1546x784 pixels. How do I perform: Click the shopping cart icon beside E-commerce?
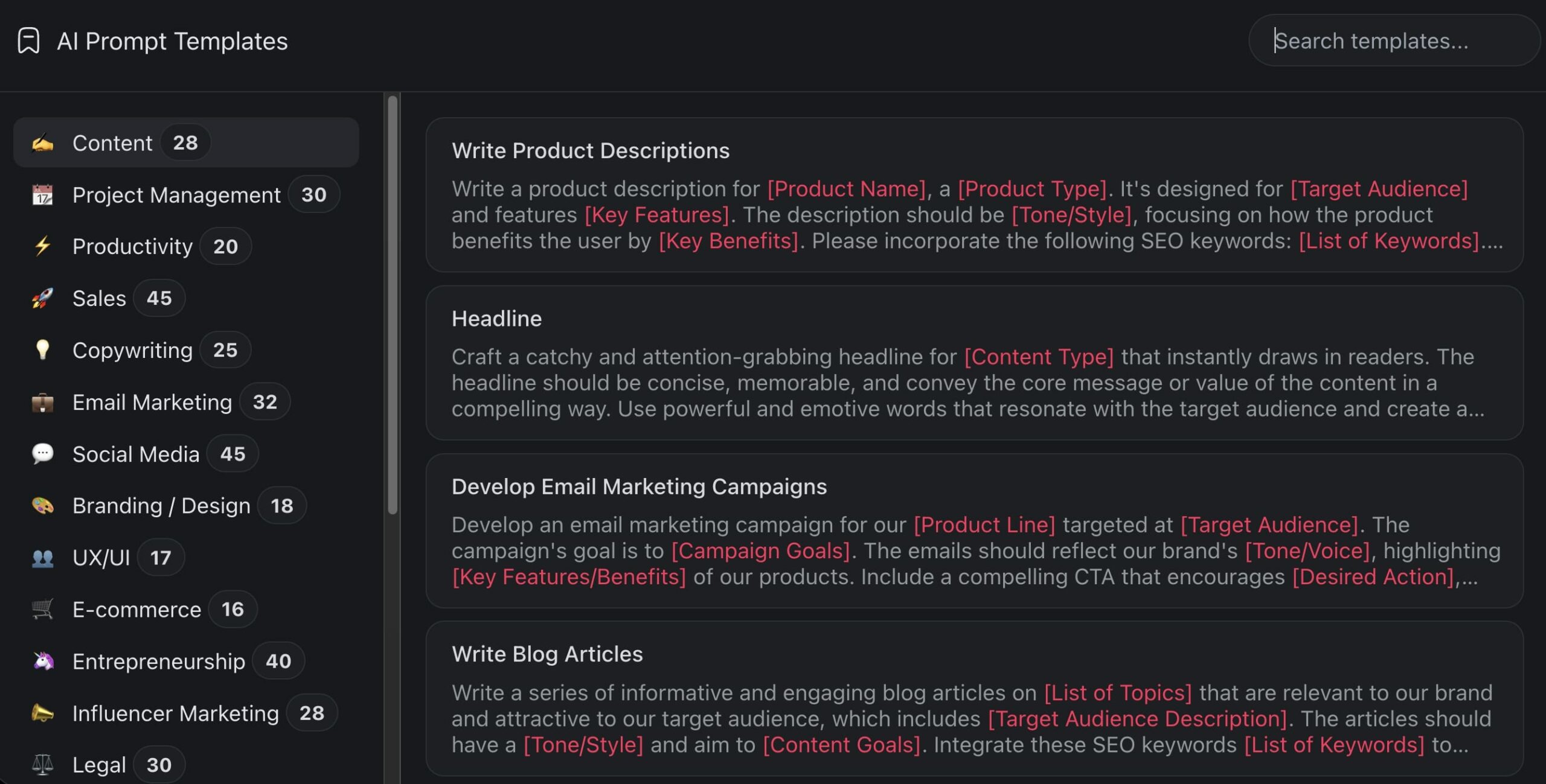[43, 609]
